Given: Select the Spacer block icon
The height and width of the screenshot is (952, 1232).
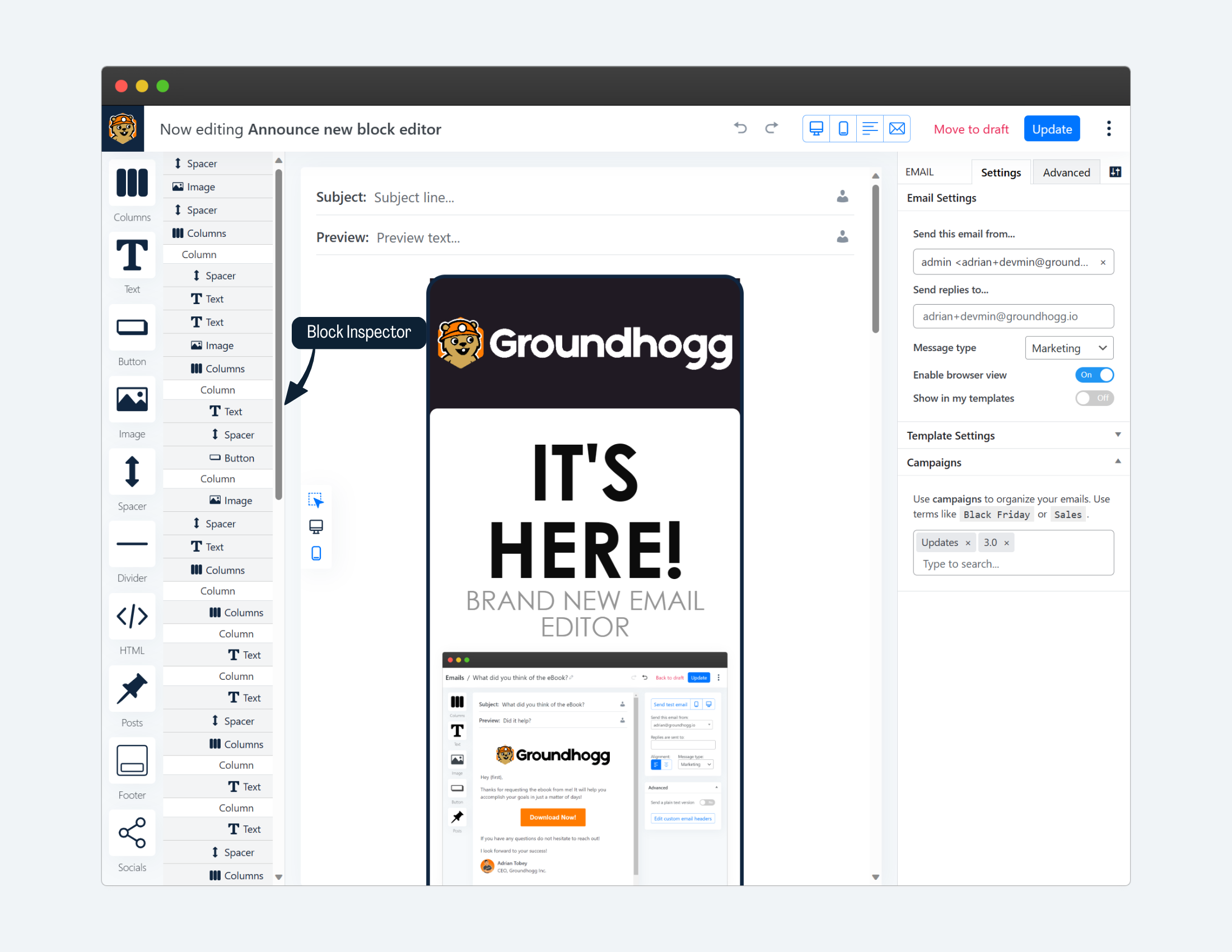Looking at the screenshot, I should coord(132,472).
